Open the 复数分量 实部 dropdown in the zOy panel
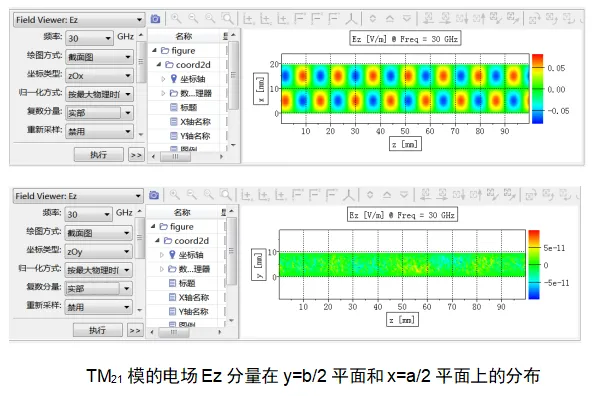607x396 pixels. coord(98,288)
